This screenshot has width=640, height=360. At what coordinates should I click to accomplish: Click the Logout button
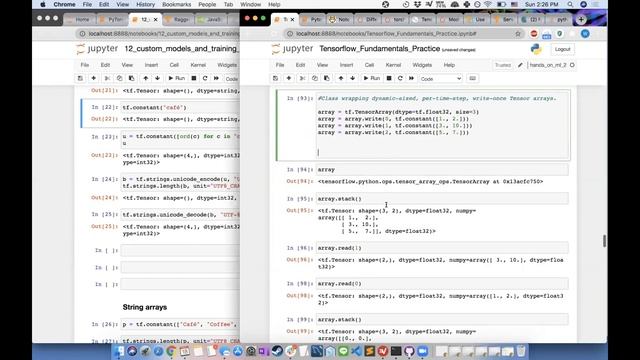pyautogui.click(x=562, y=49)
